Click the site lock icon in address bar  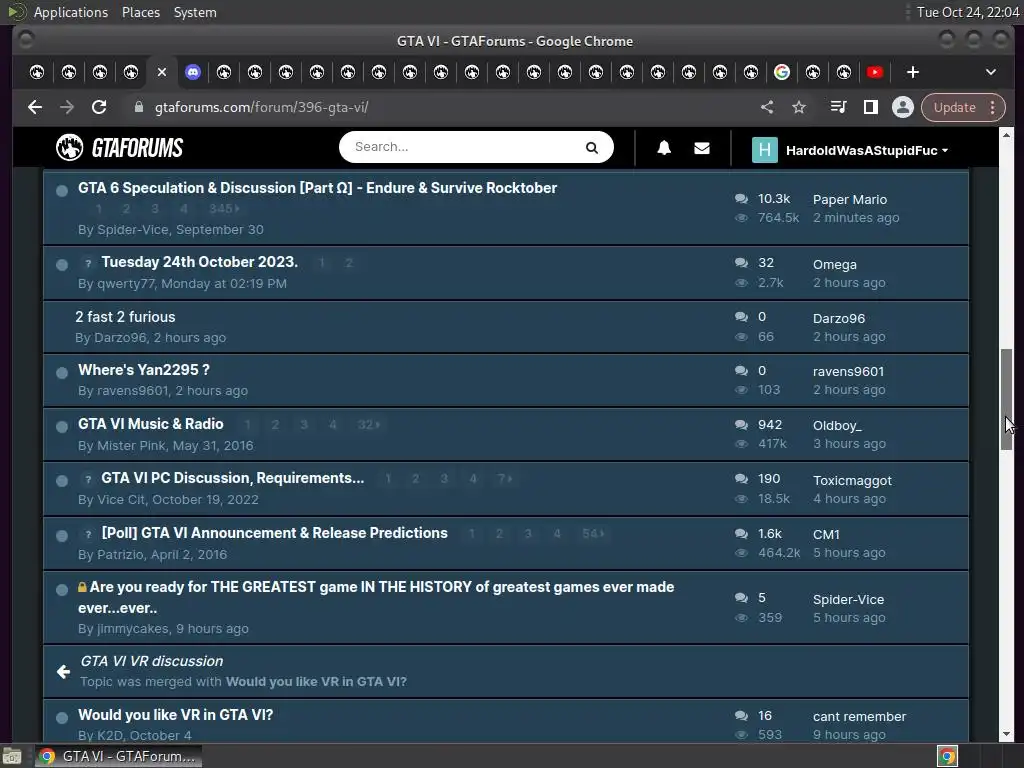coord(138,107)
